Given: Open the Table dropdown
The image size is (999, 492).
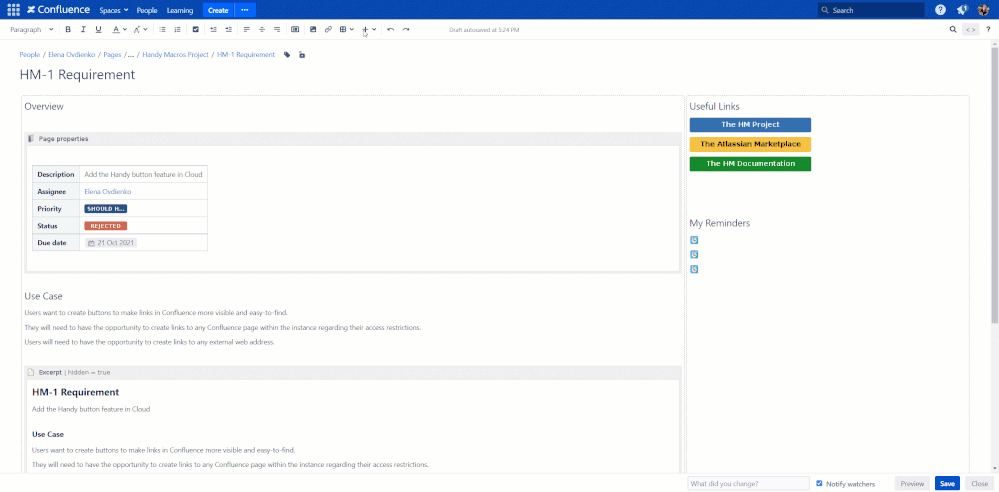Looking at the screenshot, I should pos(347,29).
